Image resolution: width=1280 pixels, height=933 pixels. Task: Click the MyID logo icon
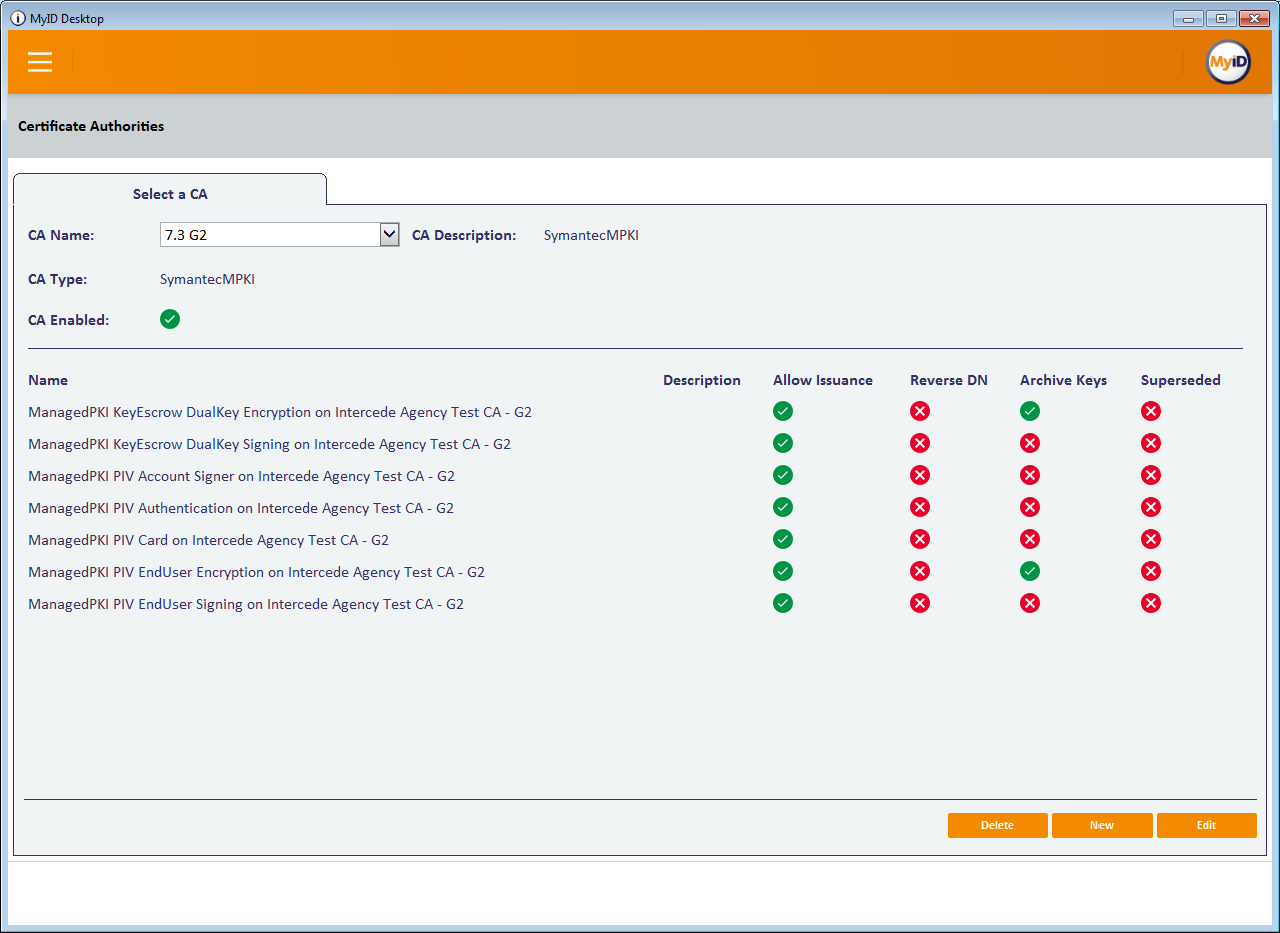(x=1228, y=62)
